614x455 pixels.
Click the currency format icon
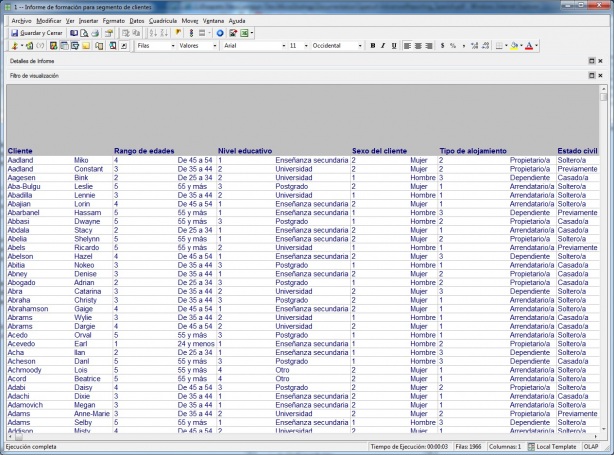(x=442, y=46)
